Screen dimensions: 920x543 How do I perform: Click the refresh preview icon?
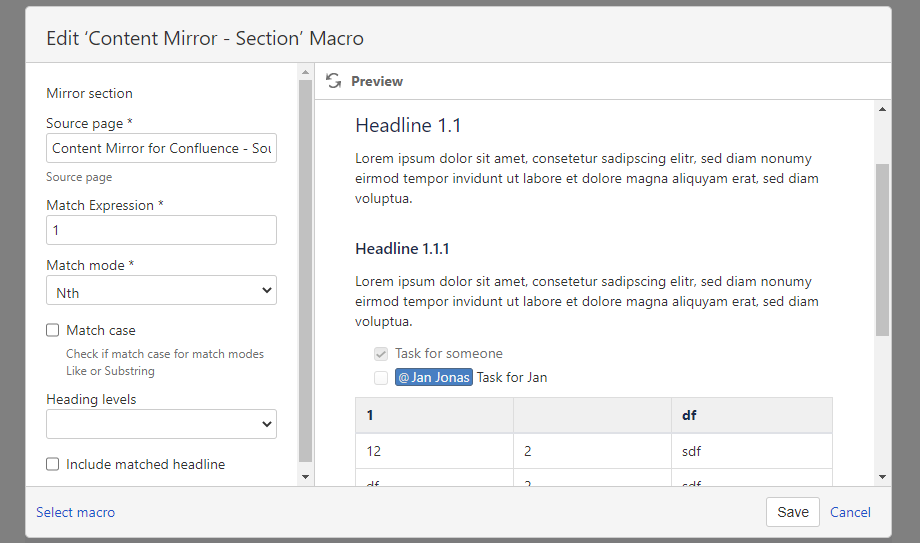(334, 81)
